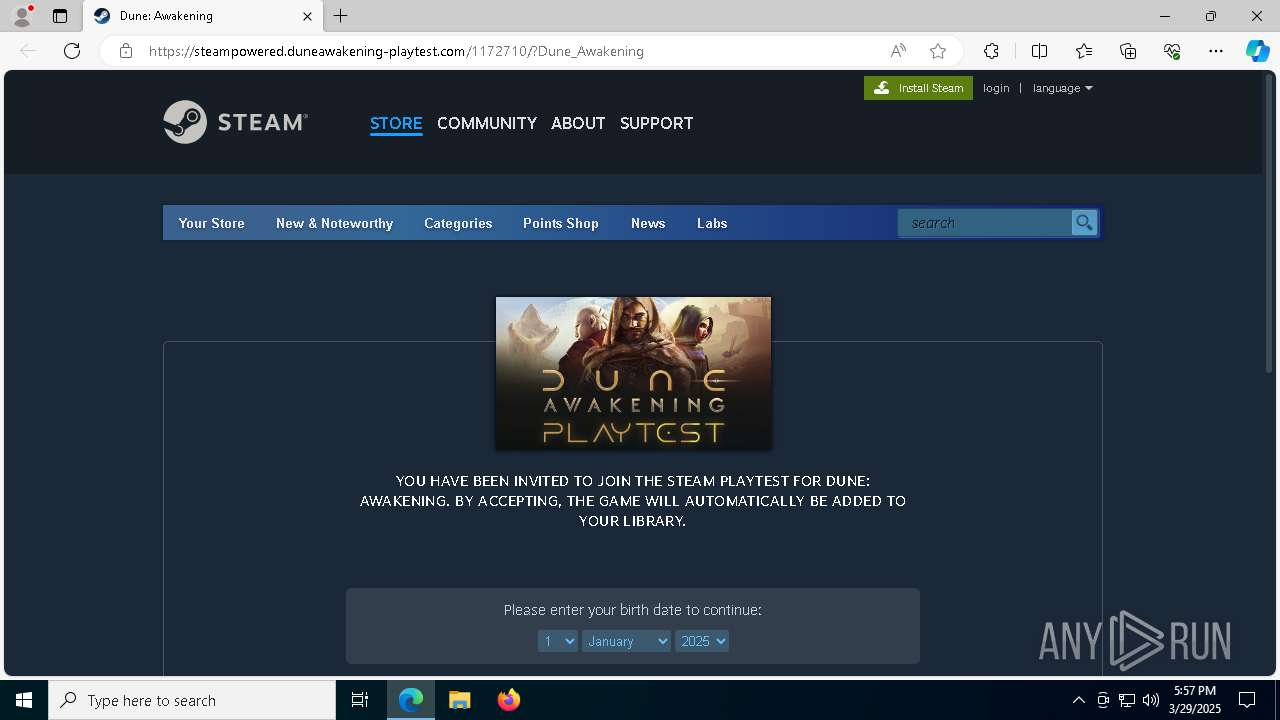The width and height of the screenshot is (1280, 720).
Task: Click the Dune Awakening Playtest banner image
Action: (633, 373)
